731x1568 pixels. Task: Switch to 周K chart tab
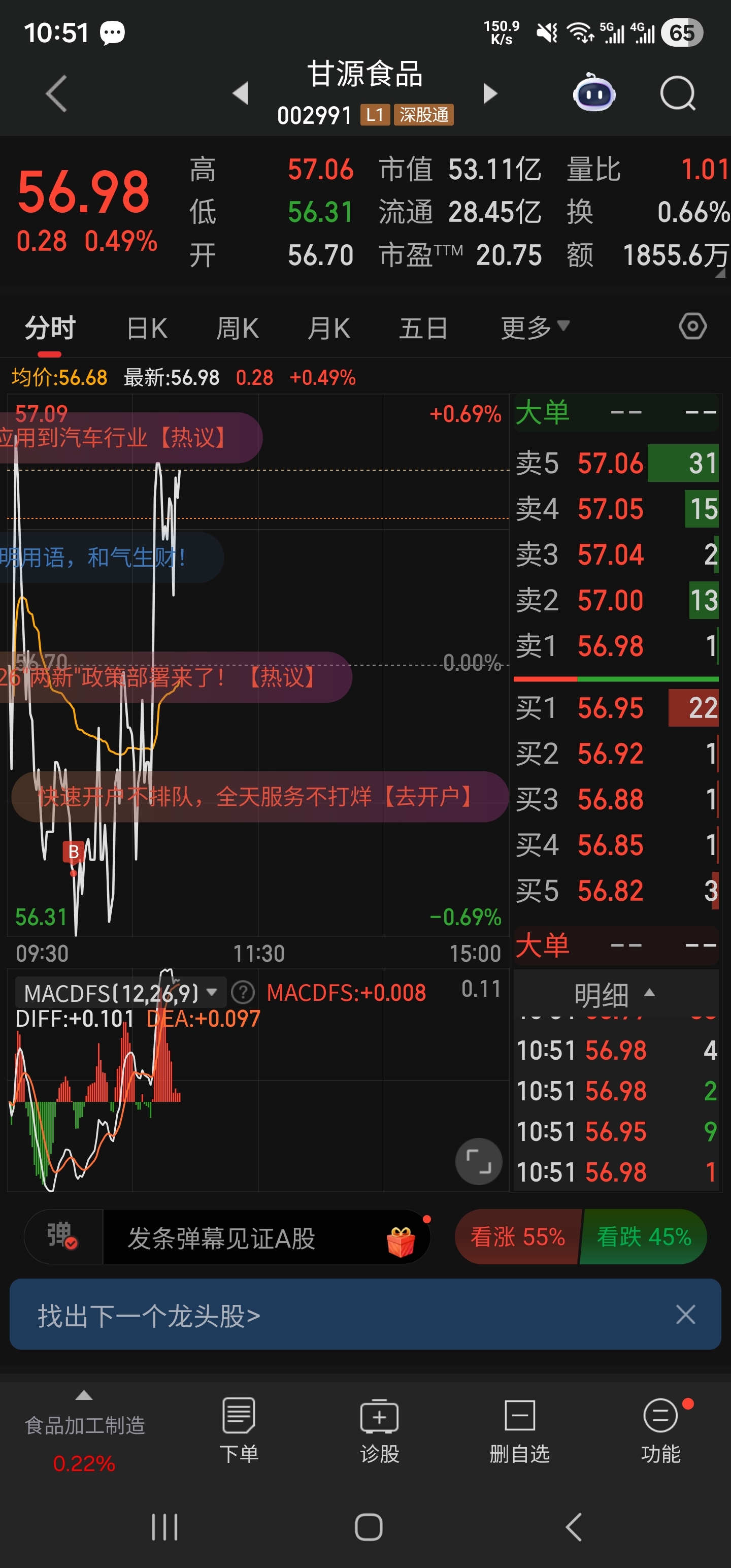pyautogui.click(x=238, y=328)
